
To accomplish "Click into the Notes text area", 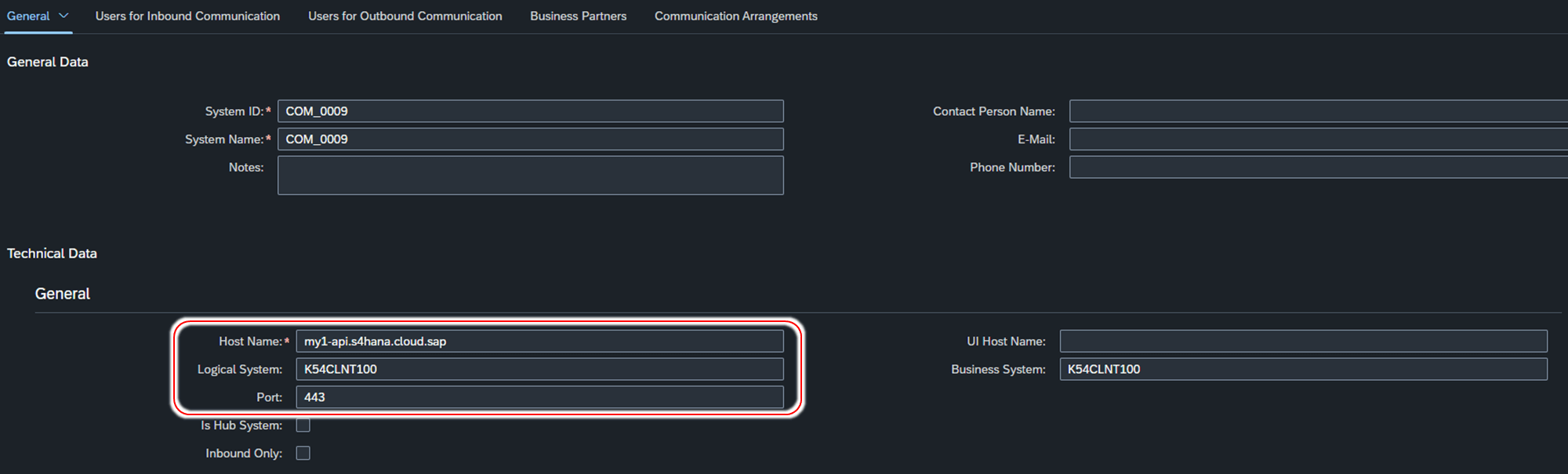I will pyautogui.click(x=530, y=175).
